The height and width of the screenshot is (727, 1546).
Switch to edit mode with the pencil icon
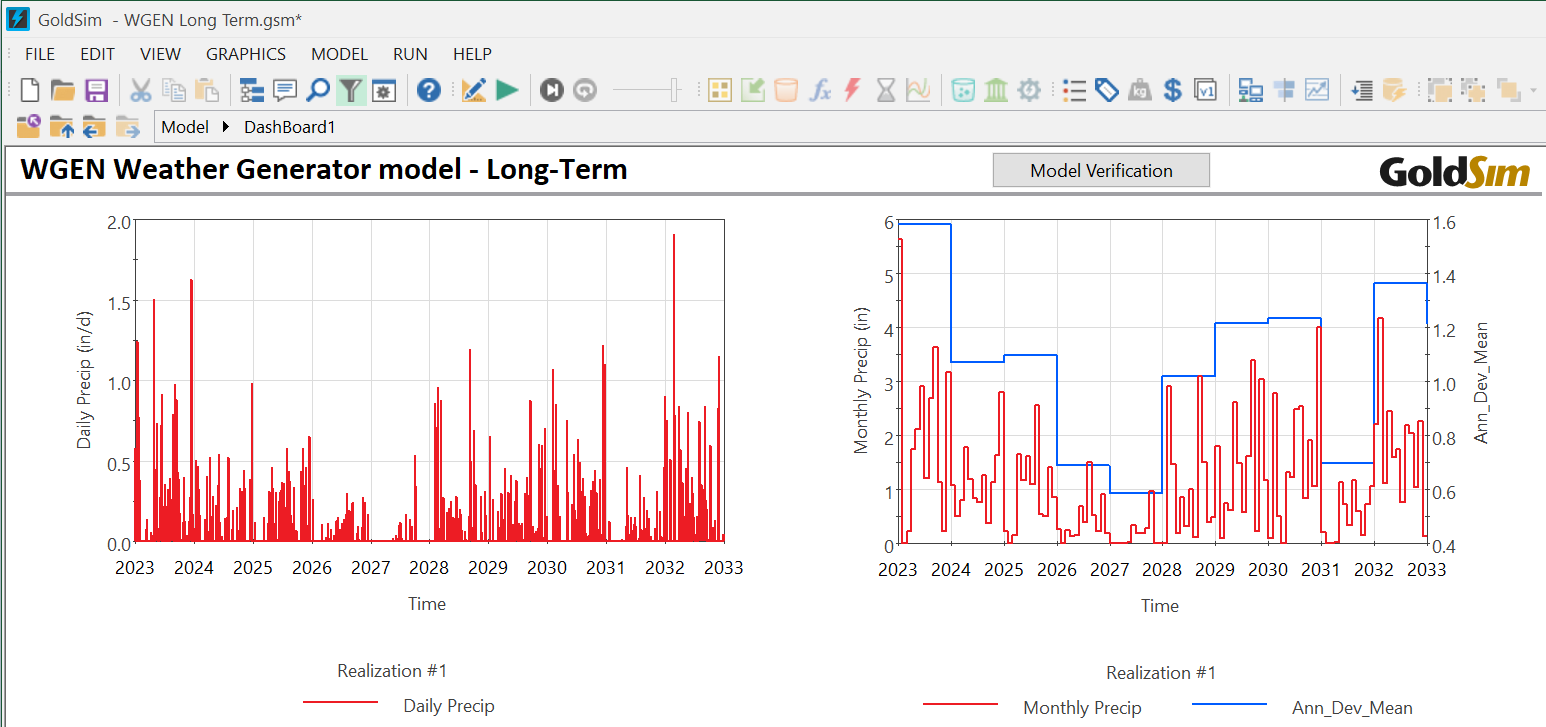pyautogui.click(x=474, y=90)
